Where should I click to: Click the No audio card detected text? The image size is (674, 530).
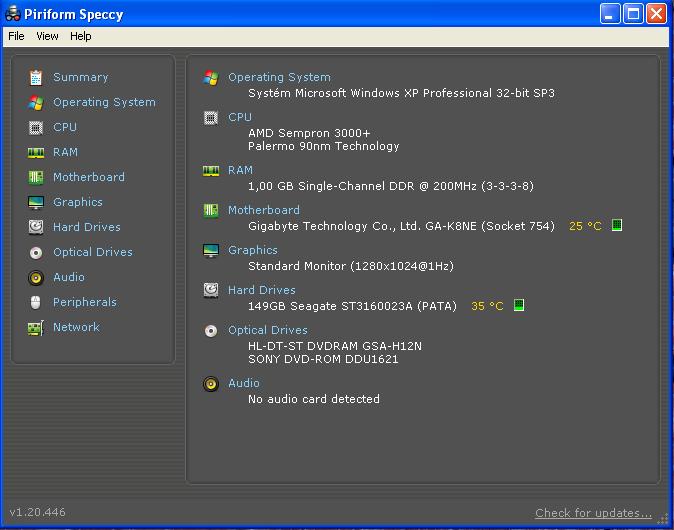[x=314, y=399]
